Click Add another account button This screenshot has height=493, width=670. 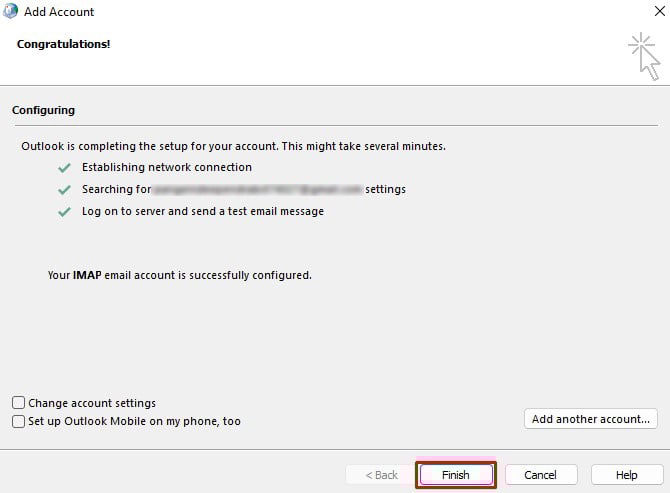591,419
